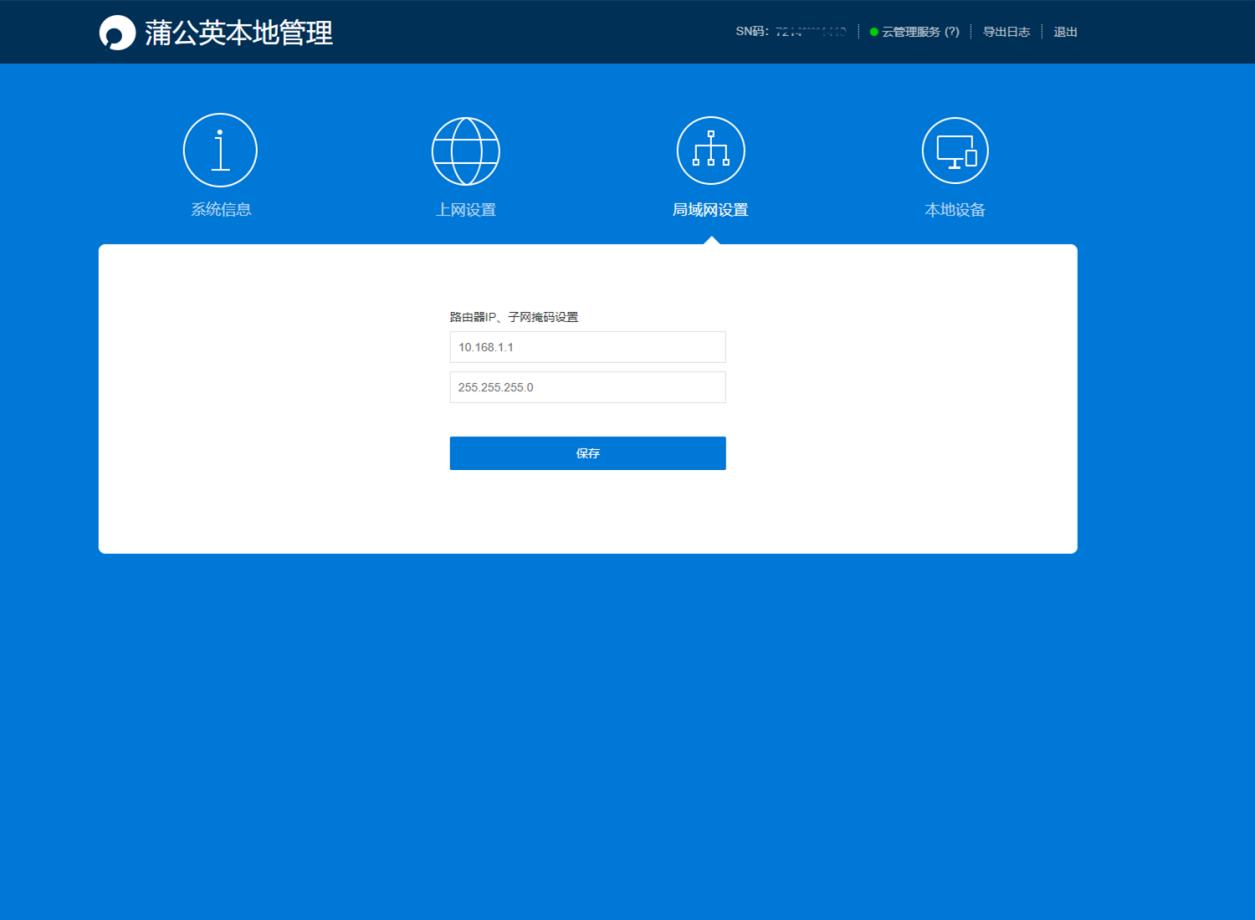1255x920 pixels.
Task: Click the 保存 save button
Action: point(587,453)
